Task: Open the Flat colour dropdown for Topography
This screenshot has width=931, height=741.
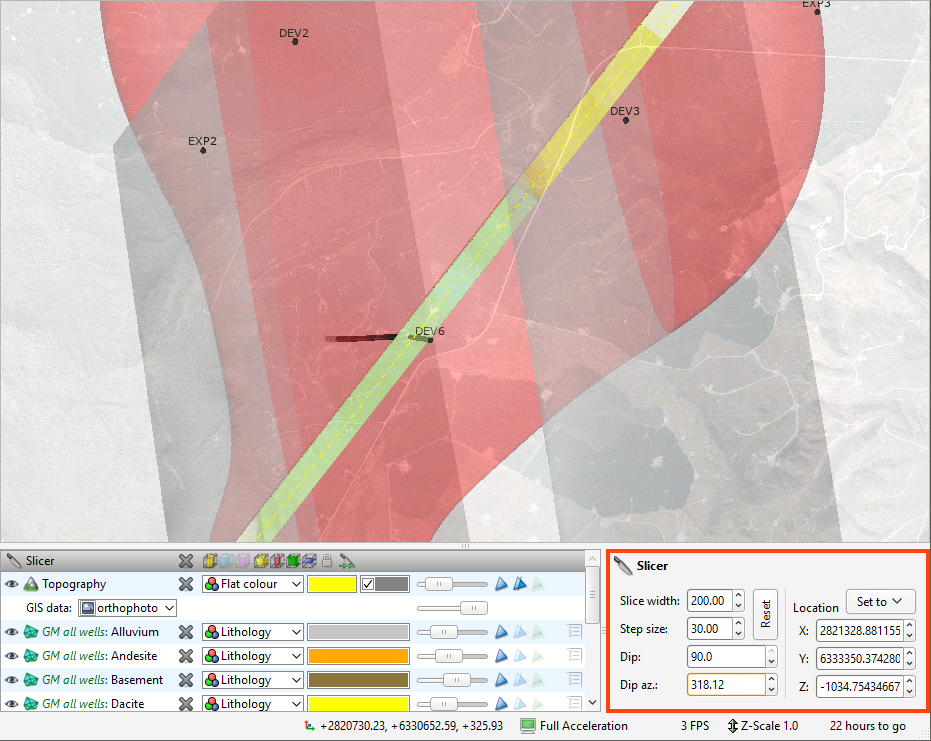Action: pyautogui.click(x=253, y=584)
